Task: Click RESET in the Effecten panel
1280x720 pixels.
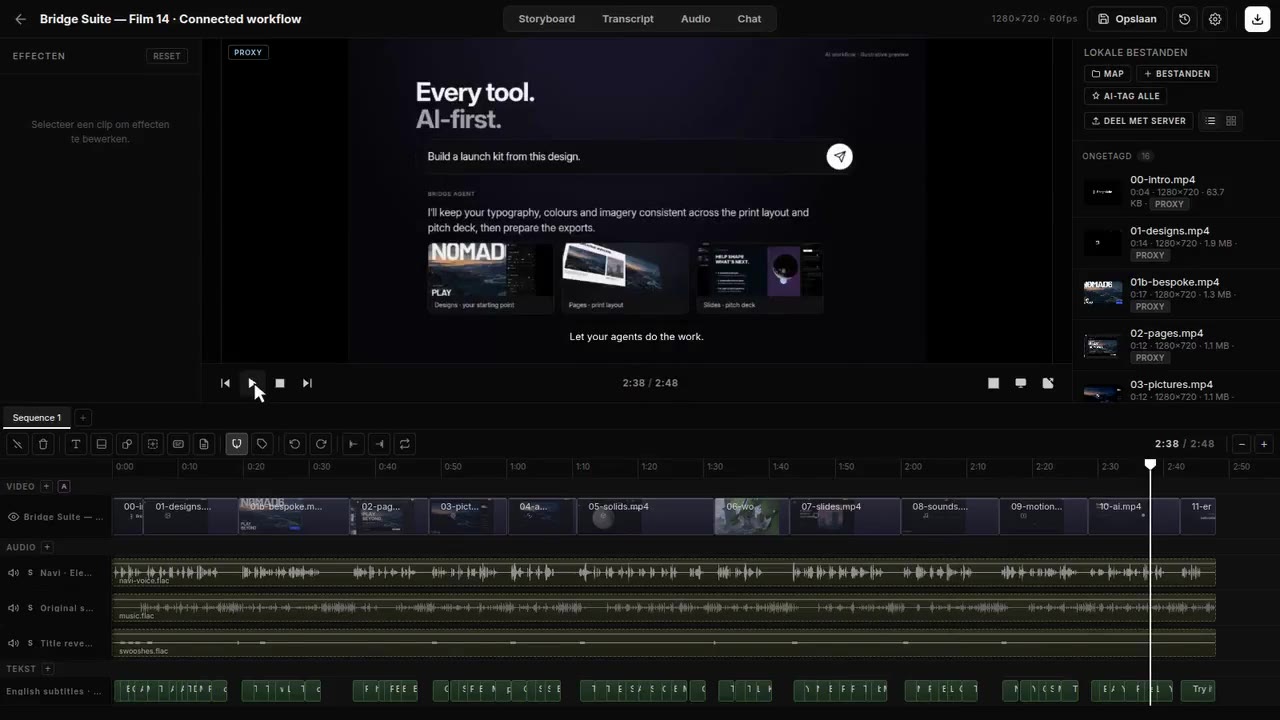Action: pos(167,56)
